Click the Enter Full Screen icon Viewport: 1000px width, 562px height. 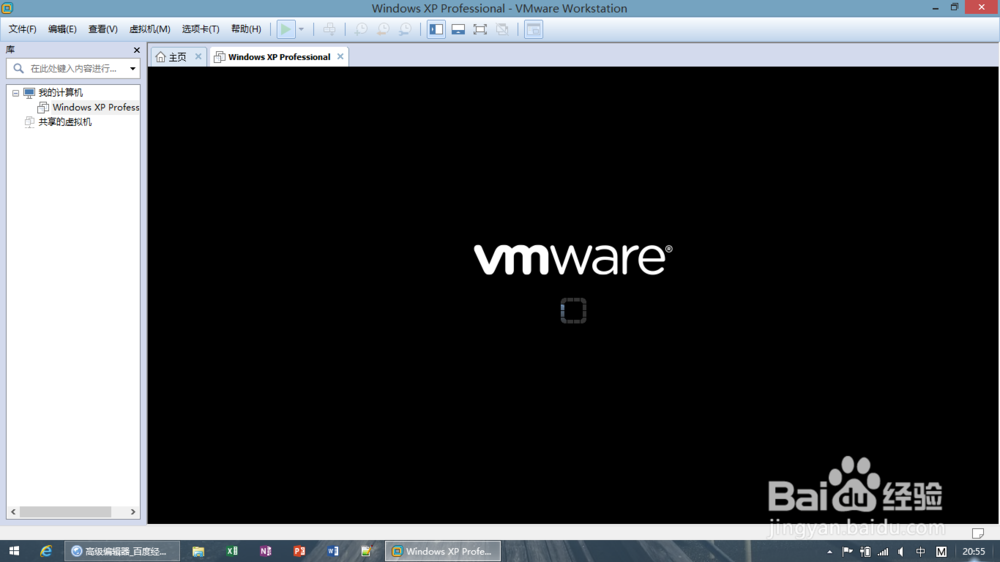(x=480, y=29)
